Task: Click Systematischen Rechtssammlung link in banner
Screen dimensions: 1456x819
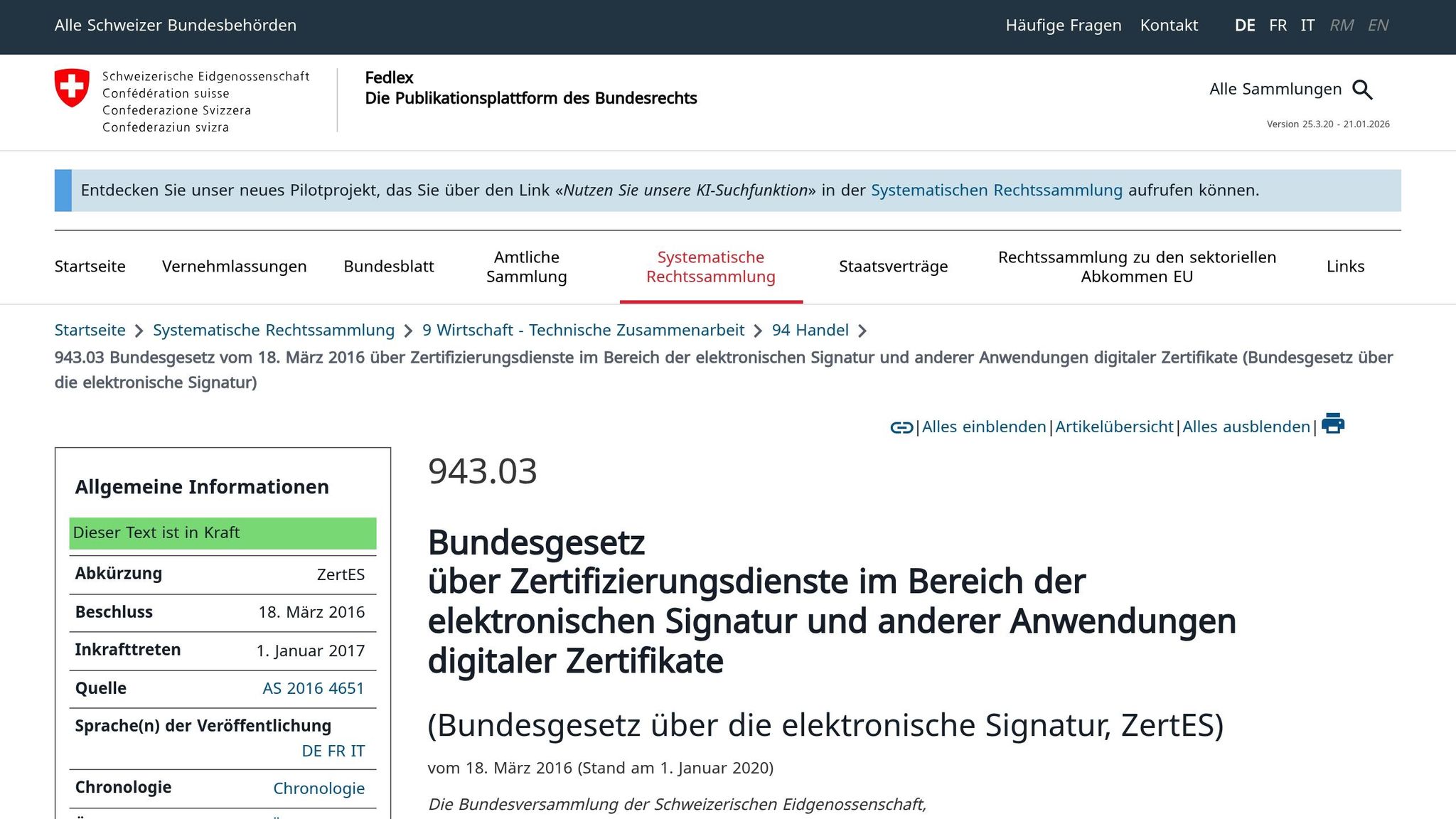Action: (x=996, y=191)
